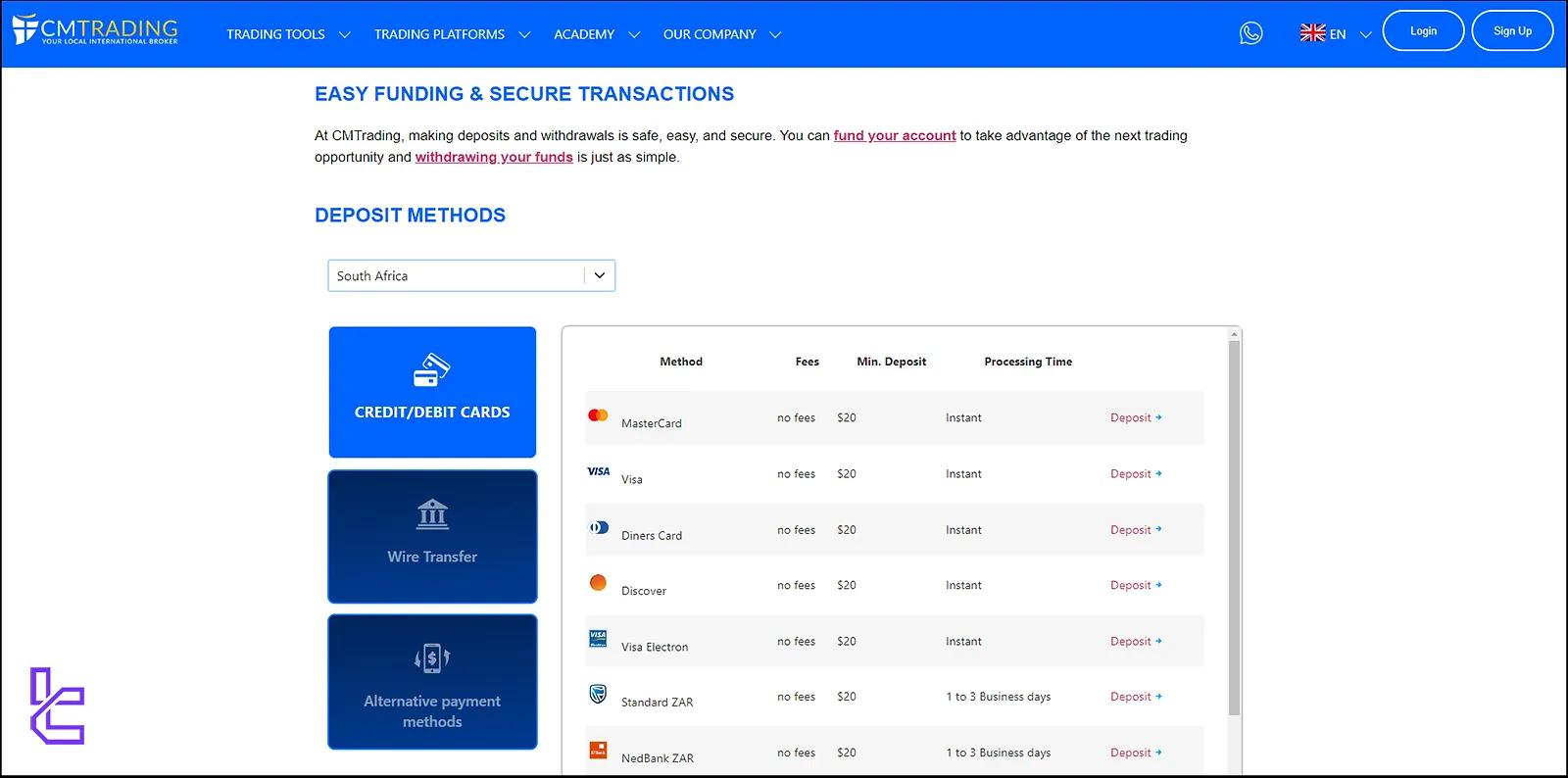Click the Easy Funding & Secure Transactions heading

(524, 94)
